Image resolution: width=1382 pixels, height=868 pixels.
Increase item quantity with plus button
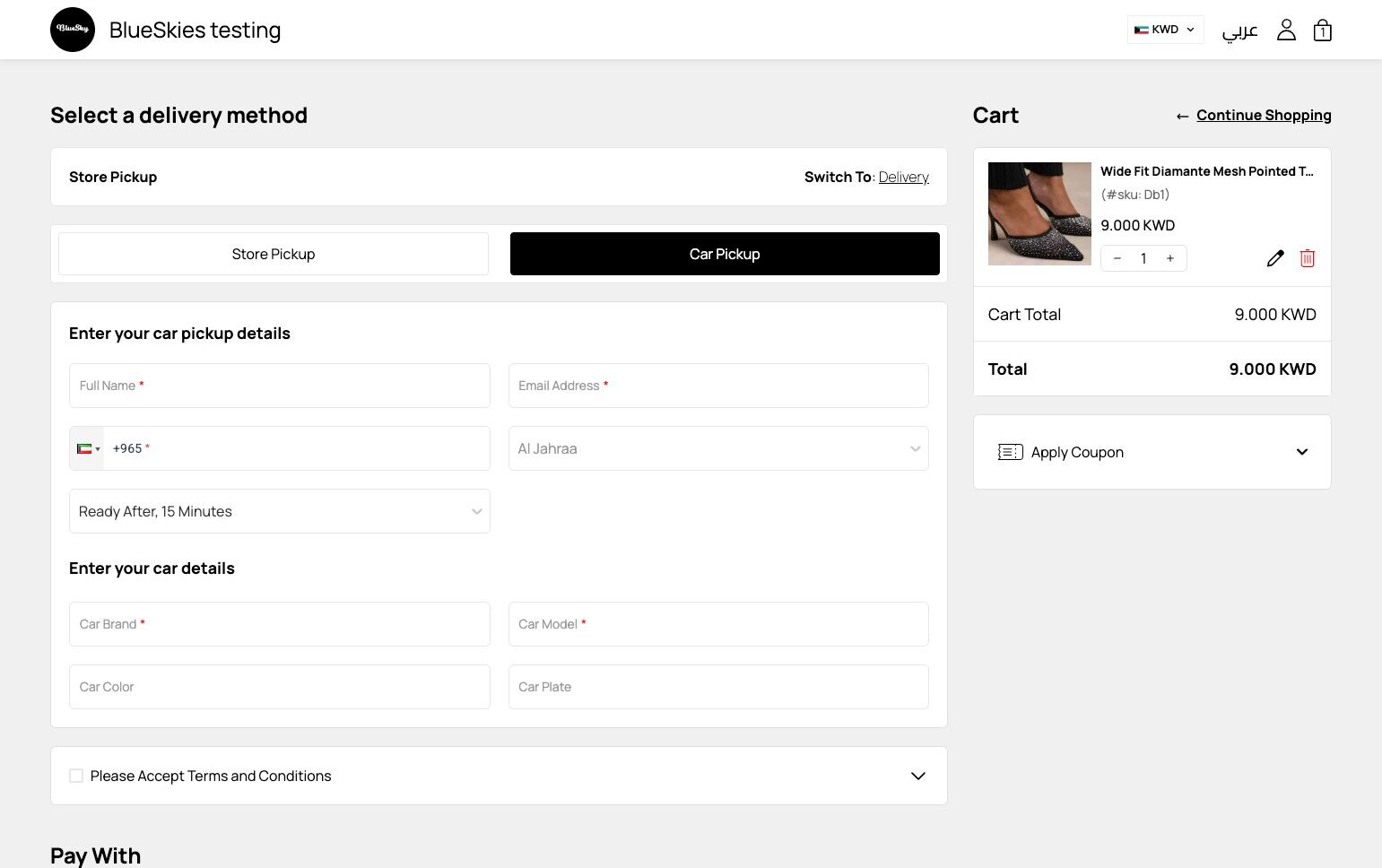pyautogui.click(x=1170, y=258)
